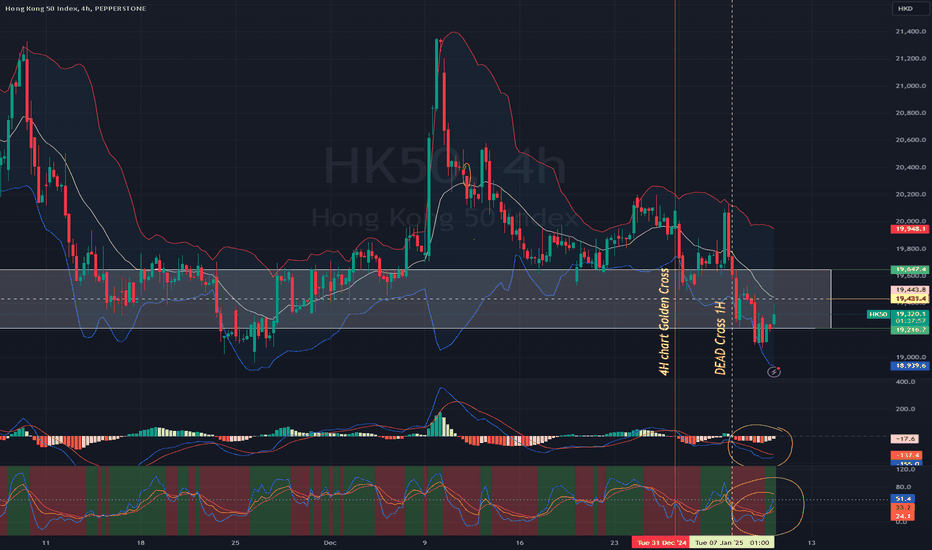Click the 21,400.0 price axis label
932x550 pixels.
point(910,32)
